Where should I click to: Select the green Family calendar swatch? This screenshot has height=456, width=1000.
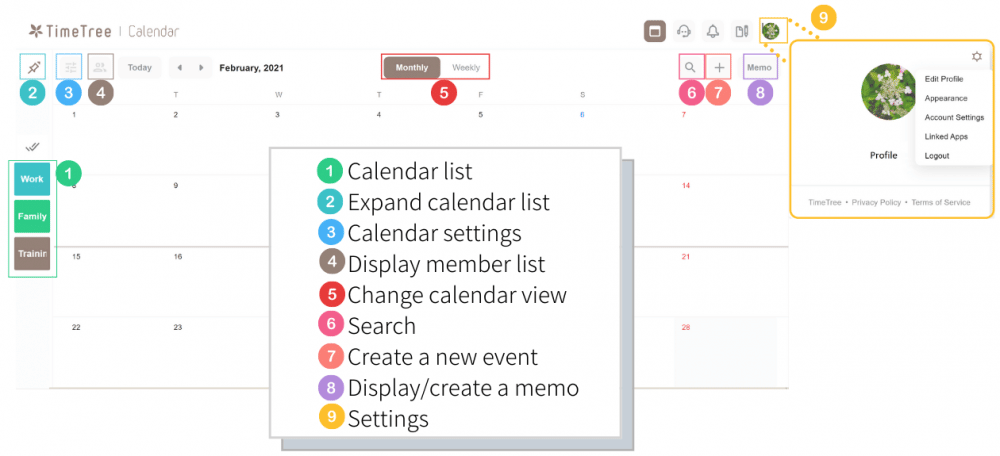(x=32, y=216)
